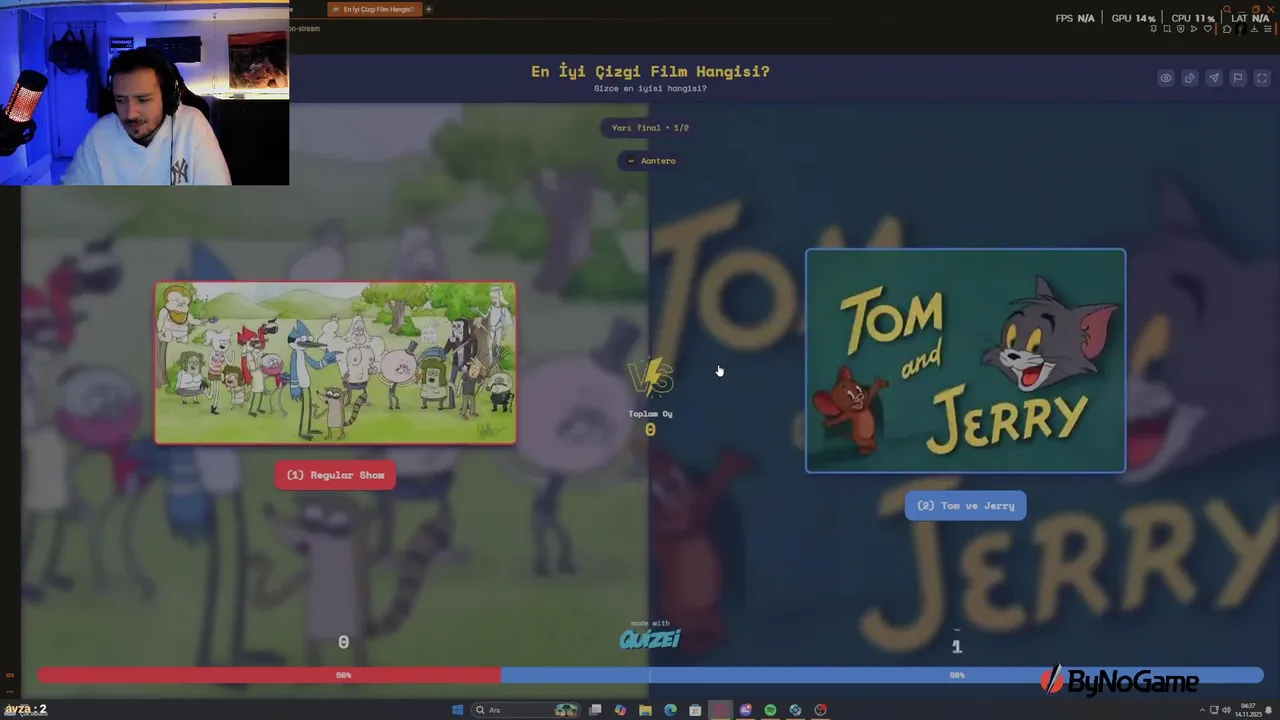Open the Windows Start menu

tap(457, 710)
